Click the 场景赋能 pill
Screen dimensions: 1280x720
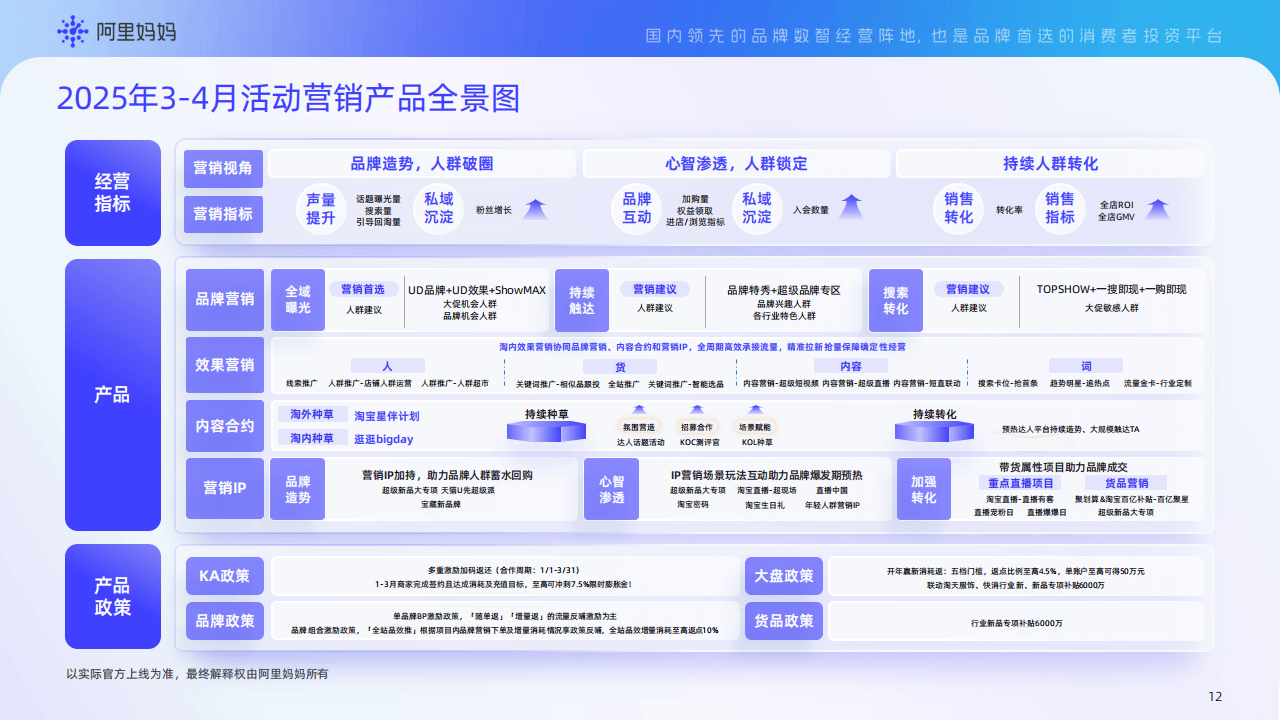click(756, 426)
